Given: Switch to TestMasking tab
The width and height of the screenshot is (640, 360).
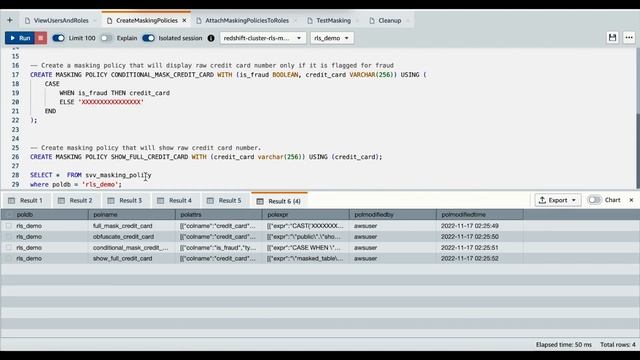Looking at the screenshot, I should [x=333, y=20].
